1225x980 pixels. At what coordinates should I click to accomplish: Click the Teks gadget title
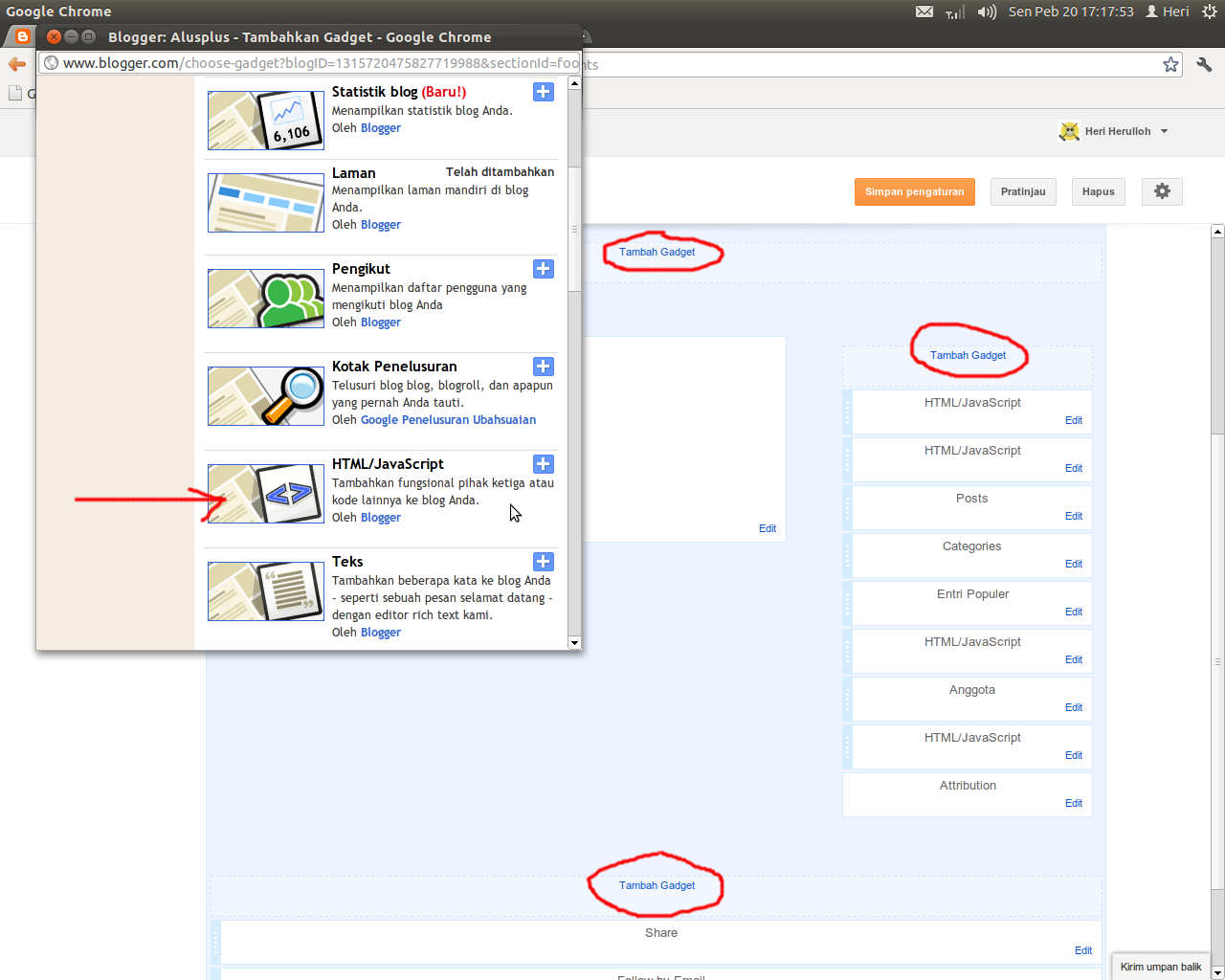[347, 562]
